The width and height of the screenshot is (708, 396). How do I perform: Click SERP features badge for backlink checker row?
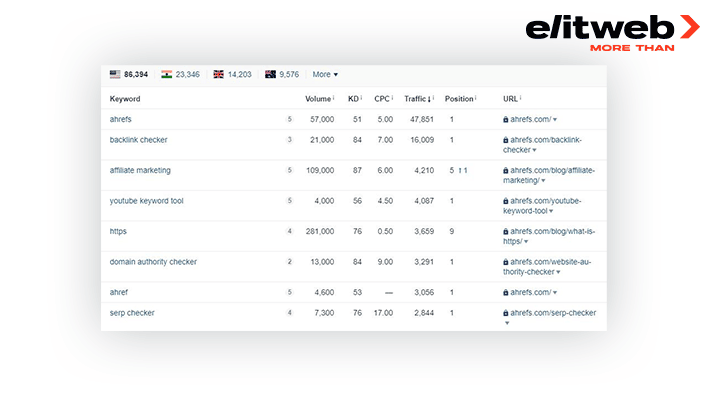coord(290,140)
